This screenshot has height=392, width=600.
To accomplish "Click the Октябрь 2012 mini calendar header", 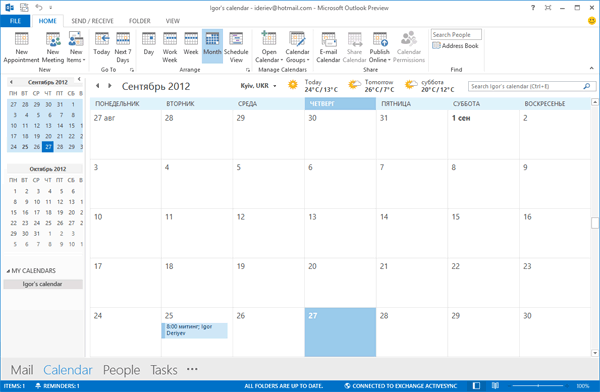I will point(47,169).
